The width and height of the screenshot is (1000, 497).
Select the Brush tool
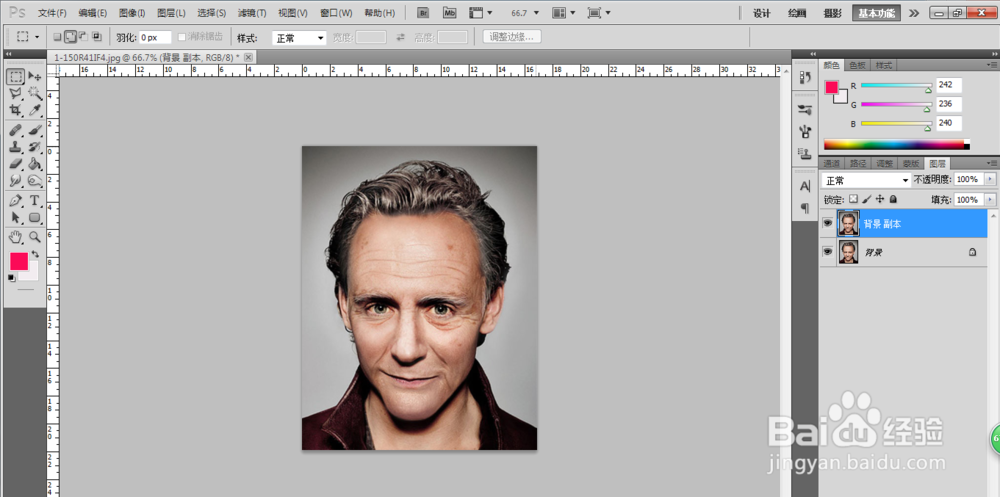34,130
